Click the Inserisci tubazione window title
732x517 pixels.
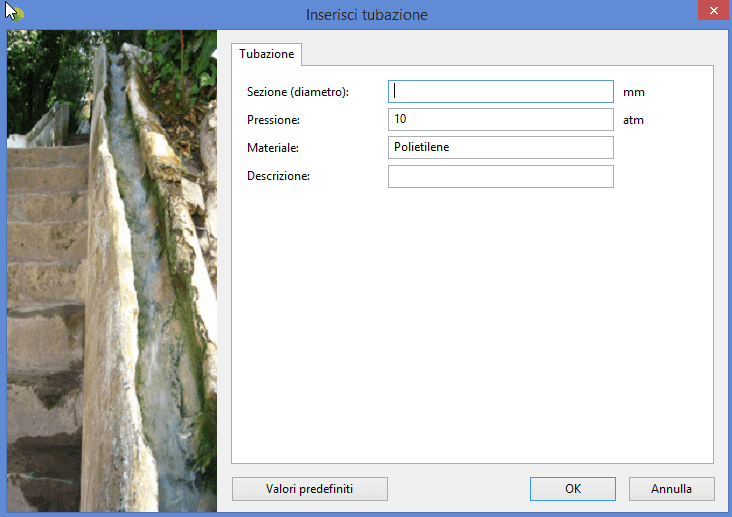pos(366,15)
